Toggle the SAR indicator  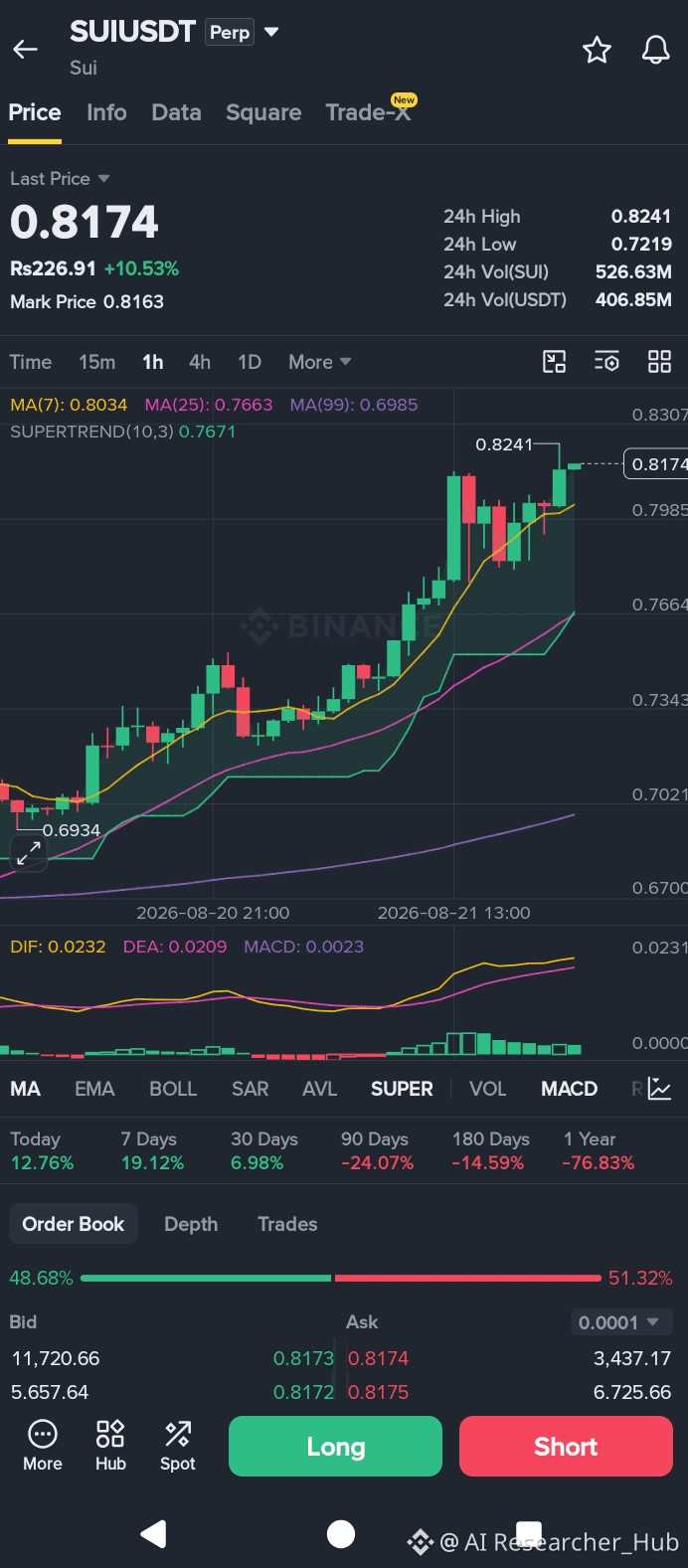tap(251, 1089)
